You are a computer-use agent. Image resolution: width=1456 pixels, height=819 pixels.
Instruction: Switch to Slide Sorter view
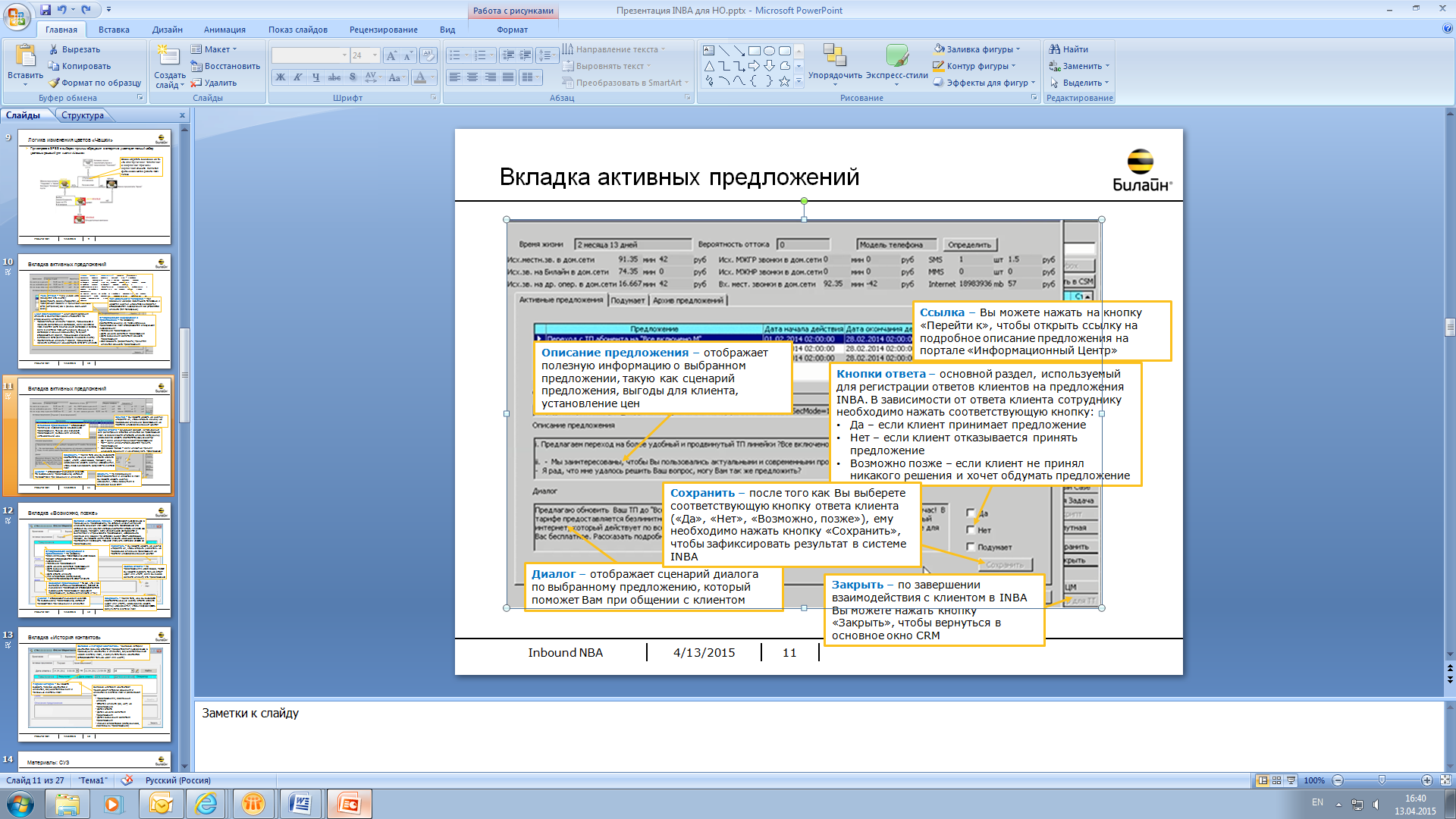[1277, 780]
